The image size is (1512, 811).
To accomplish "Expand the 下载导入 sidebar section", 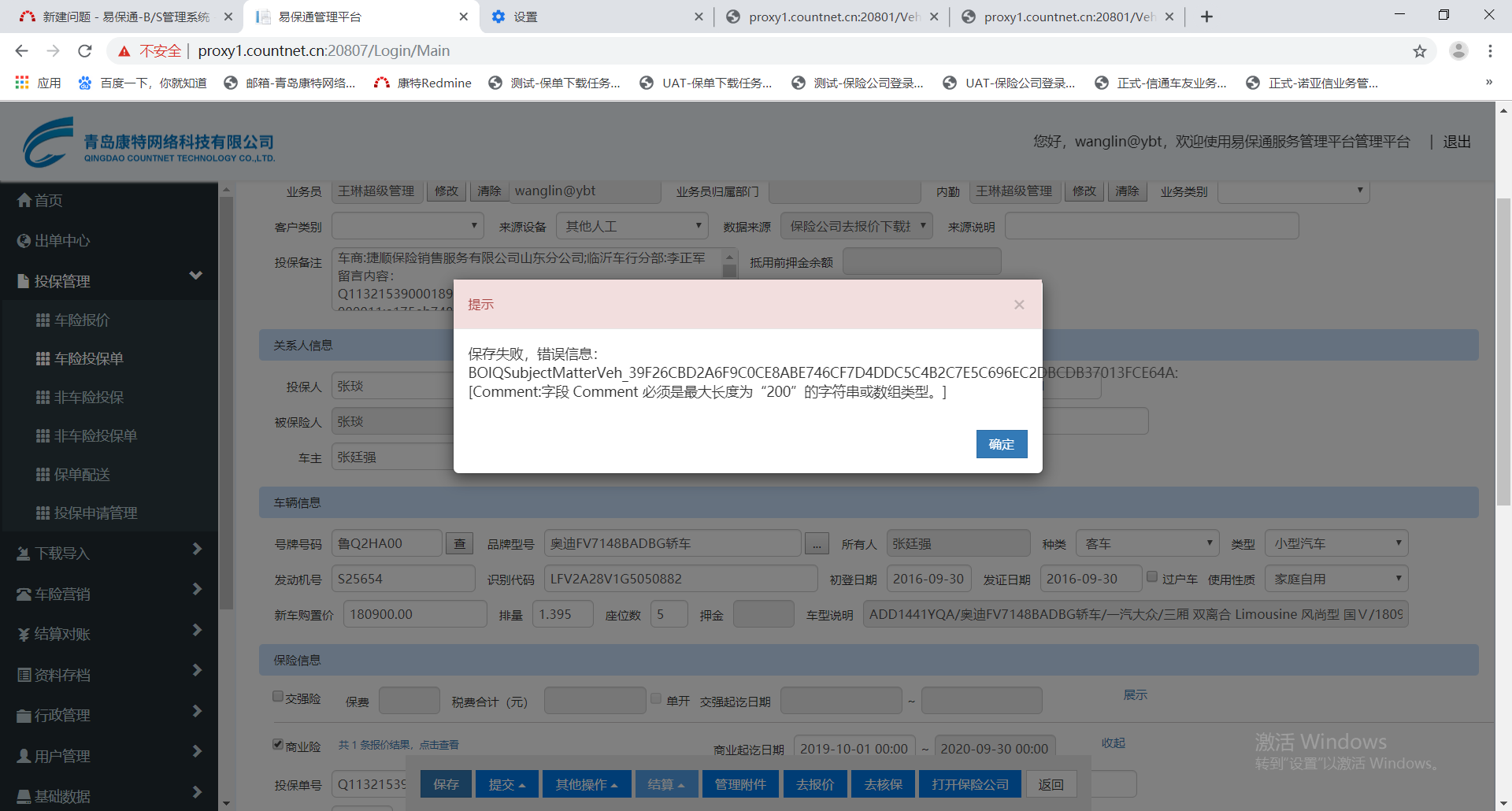I will tap(109, 553).
